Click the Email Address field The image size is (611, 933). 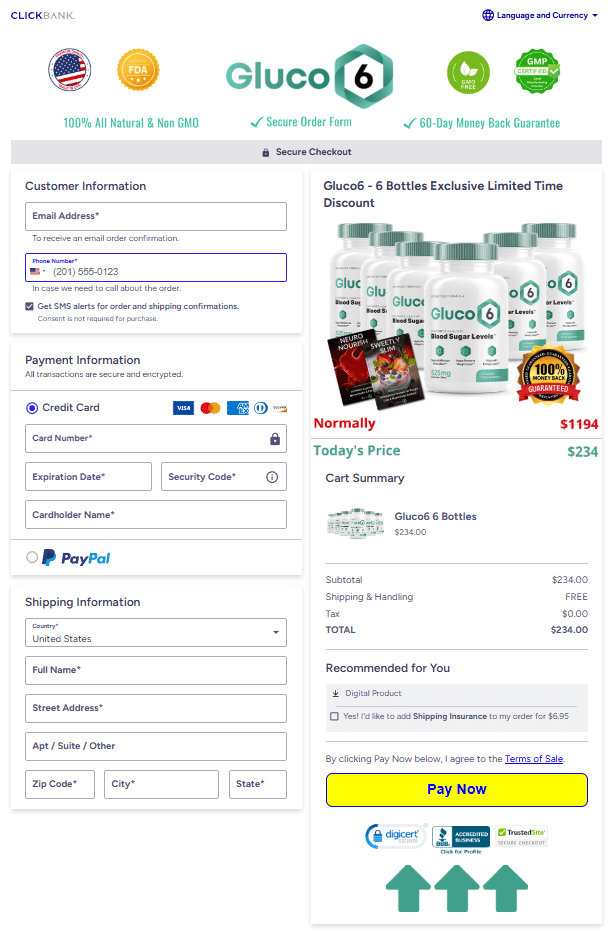pyautogui.click(x=156, y=216)
